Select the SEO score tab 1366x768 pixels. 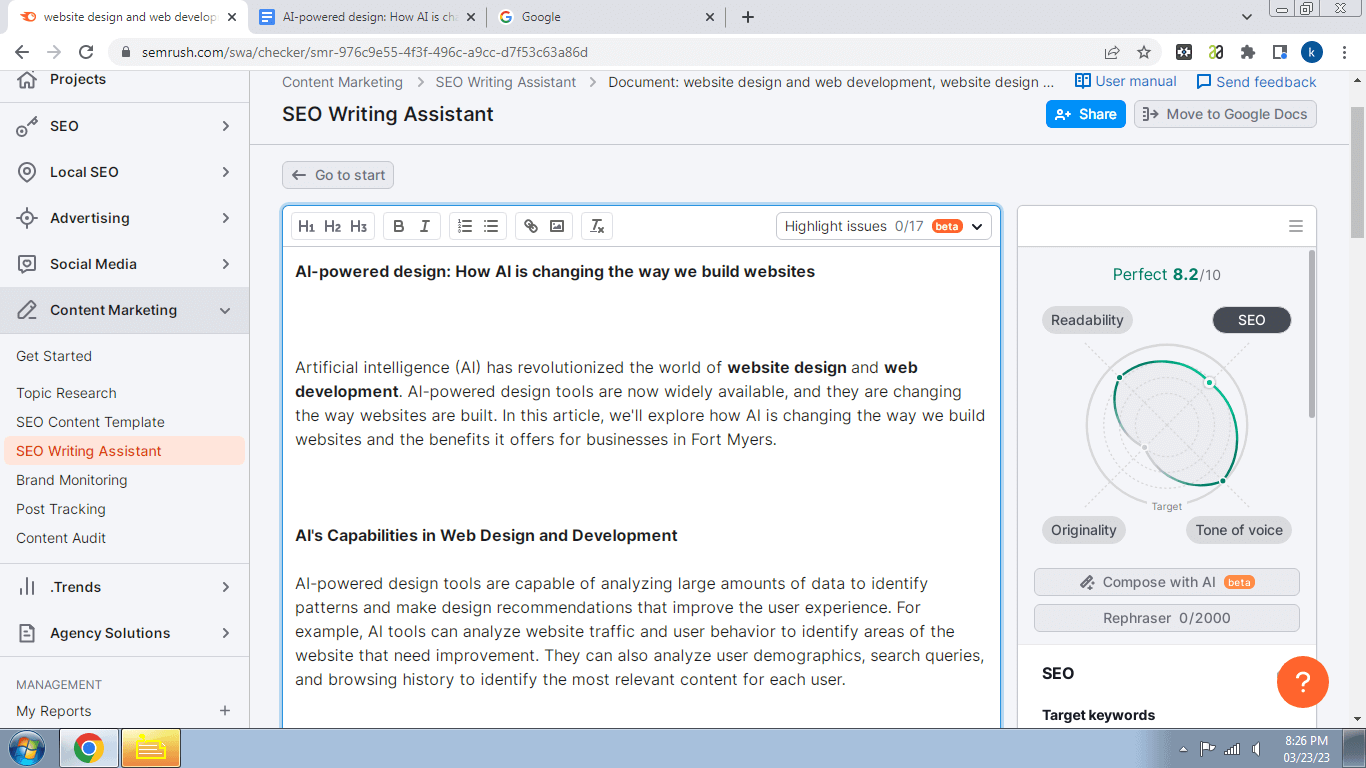(x=1251, y=320)
